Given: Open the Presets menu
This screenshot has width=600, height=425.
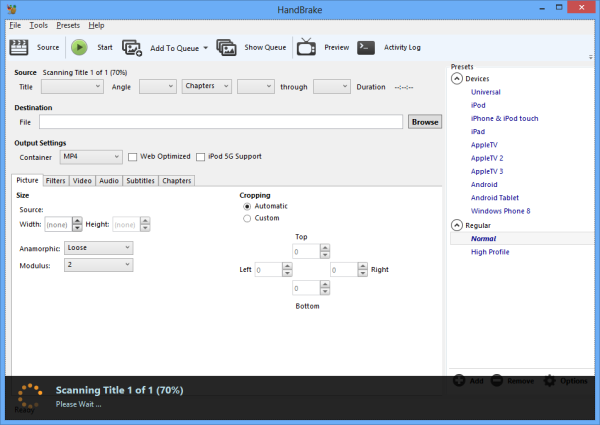Looking at the screenshot, I should [x=68, y=25].
